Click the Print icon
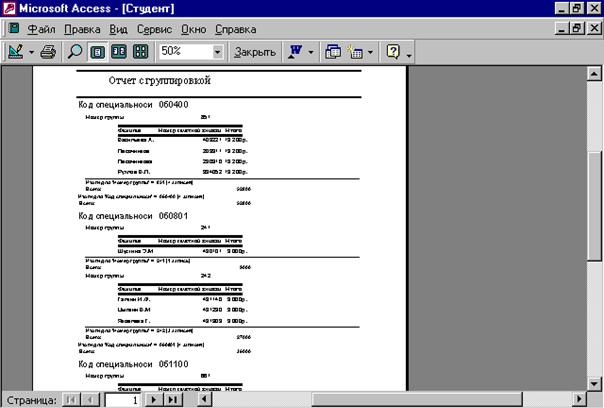This screenshot has height=408, width=604. [47, 51]
